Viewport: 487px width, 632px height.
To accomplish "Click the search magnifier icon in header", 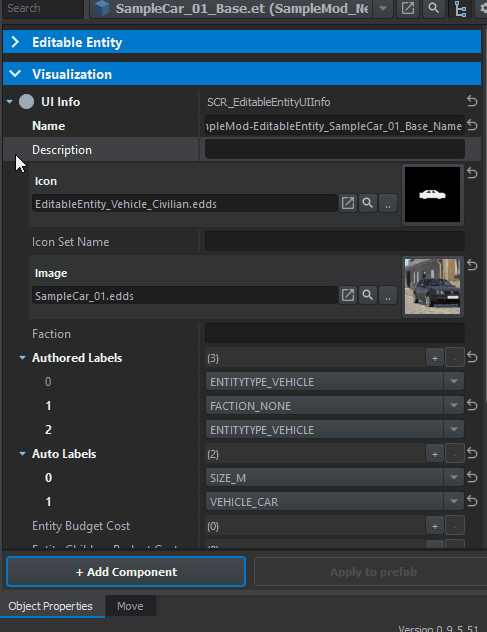I will [433, 8].
